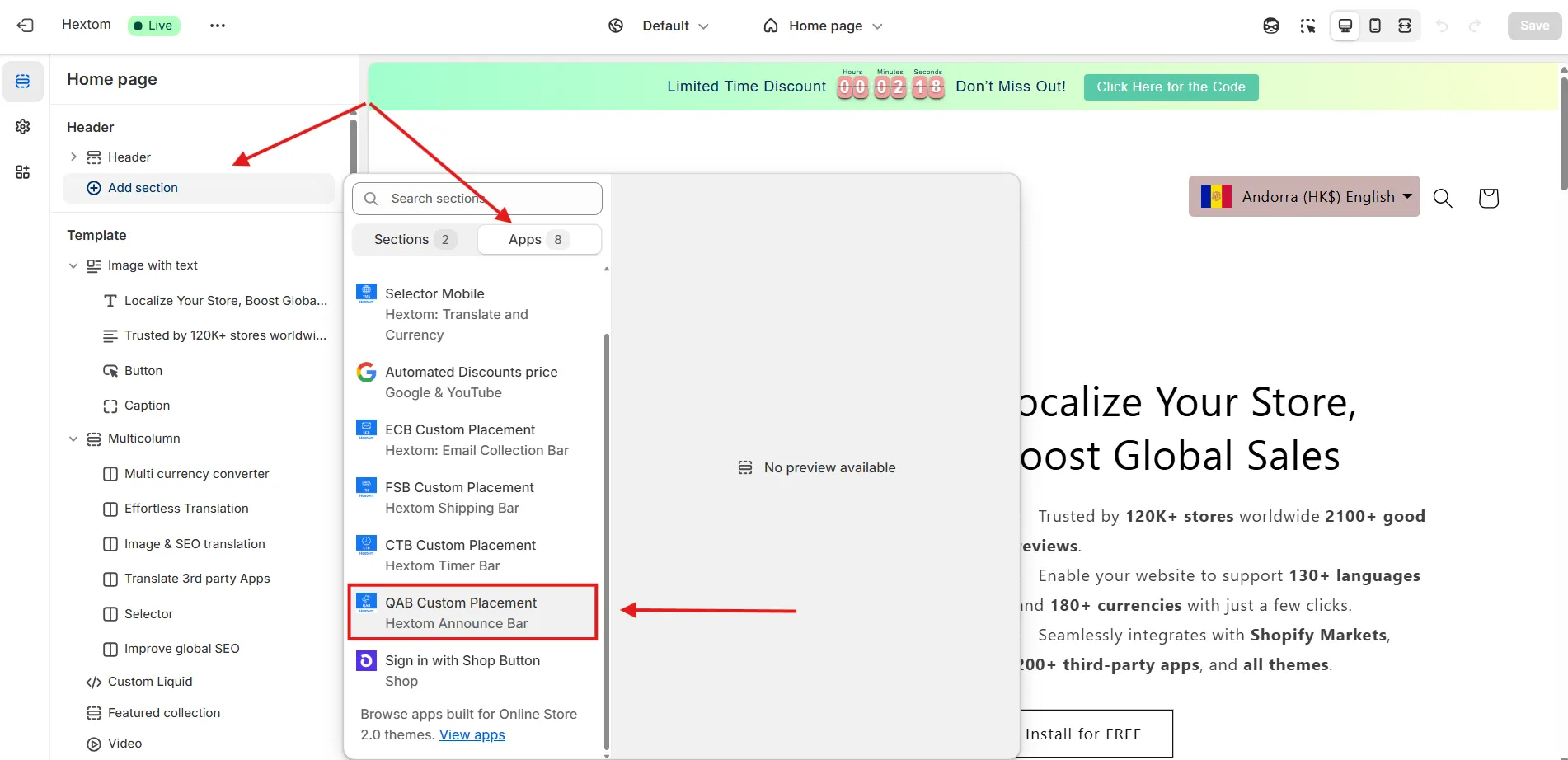Open Andorra (HK$) English selector dropdown
The image size is (1568, 760).
click(1304, 196)
